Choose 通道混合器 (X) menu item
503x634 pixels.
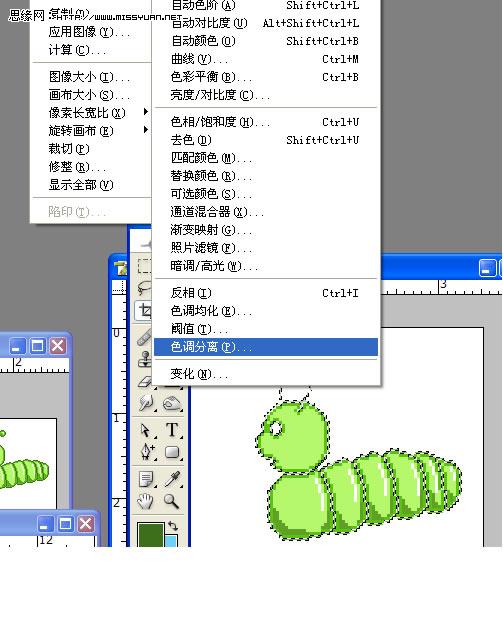(266, 211)
